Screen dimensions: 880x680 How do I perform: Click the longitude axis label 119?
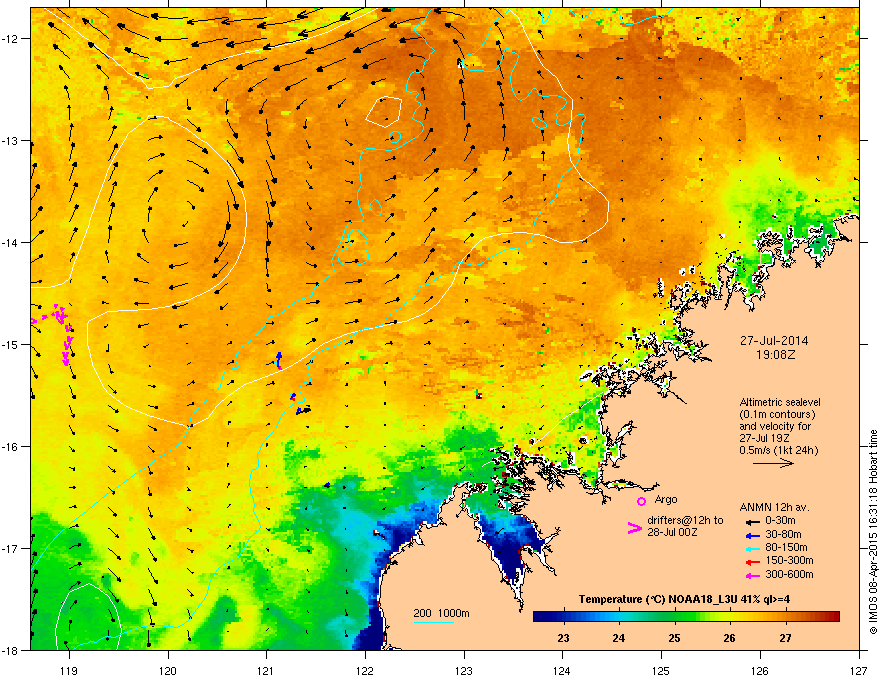point(69,670)
